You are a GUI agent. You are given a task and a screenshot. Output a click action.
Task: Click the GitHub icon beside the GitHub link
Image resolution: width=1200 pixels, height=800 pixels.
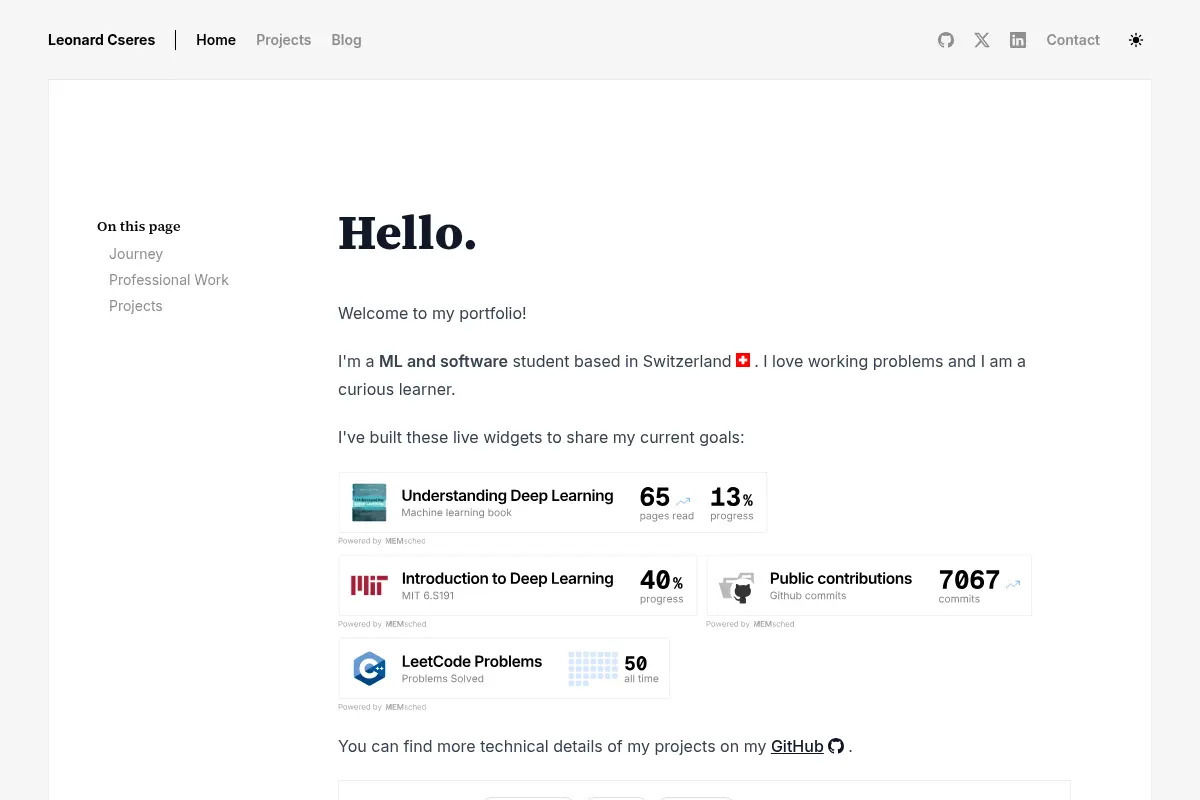836,746
